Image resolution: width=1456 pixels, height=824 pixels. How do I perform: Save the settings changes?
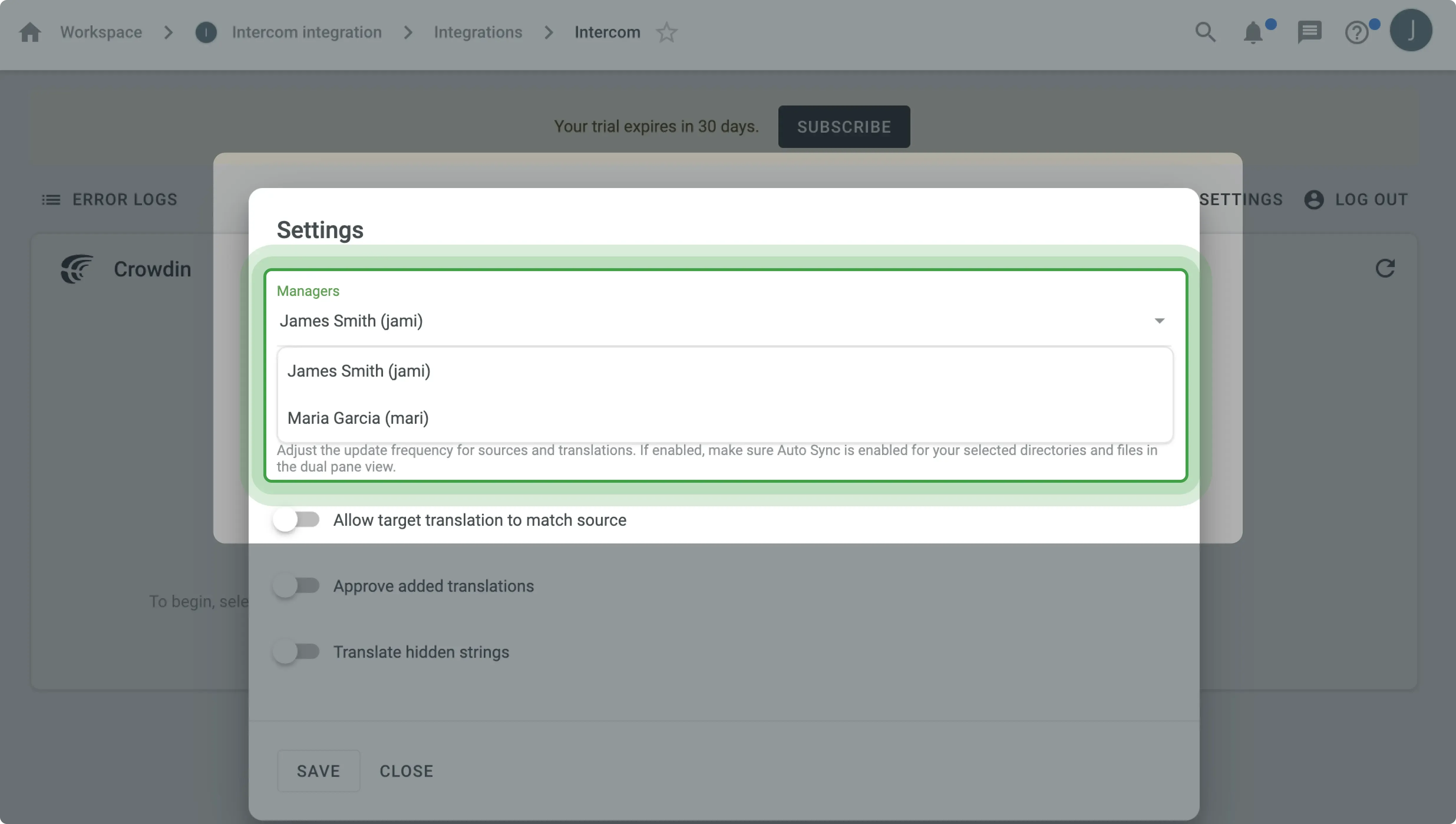point(318,771)
